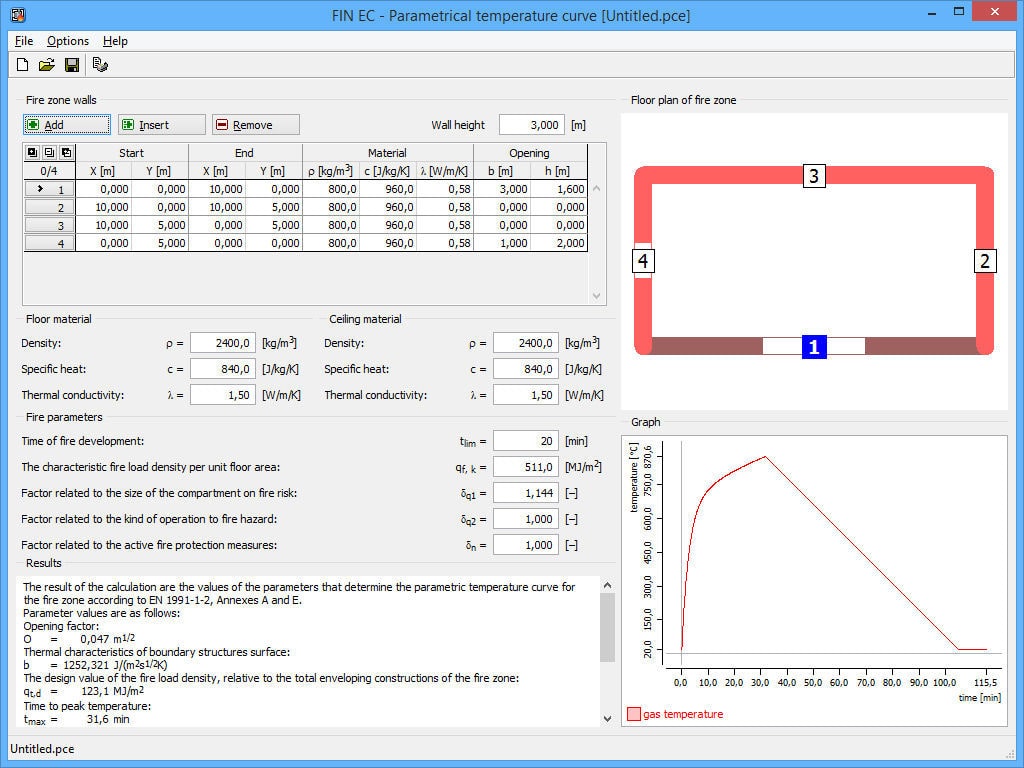
Task: Remove a table row with the minus-page icon
Action: 49,152
